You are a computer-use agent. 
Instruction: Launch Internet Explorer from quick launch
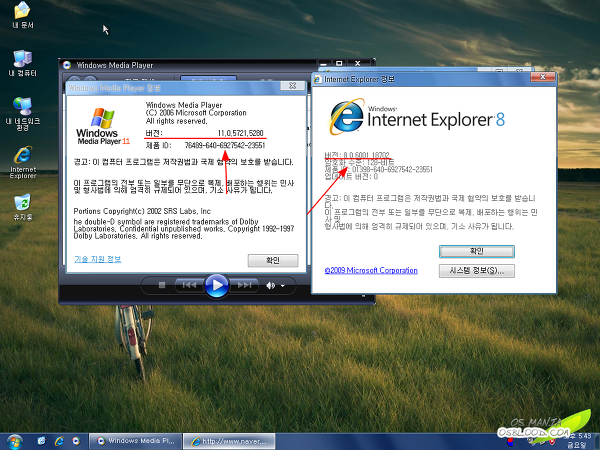click(59, 441)
